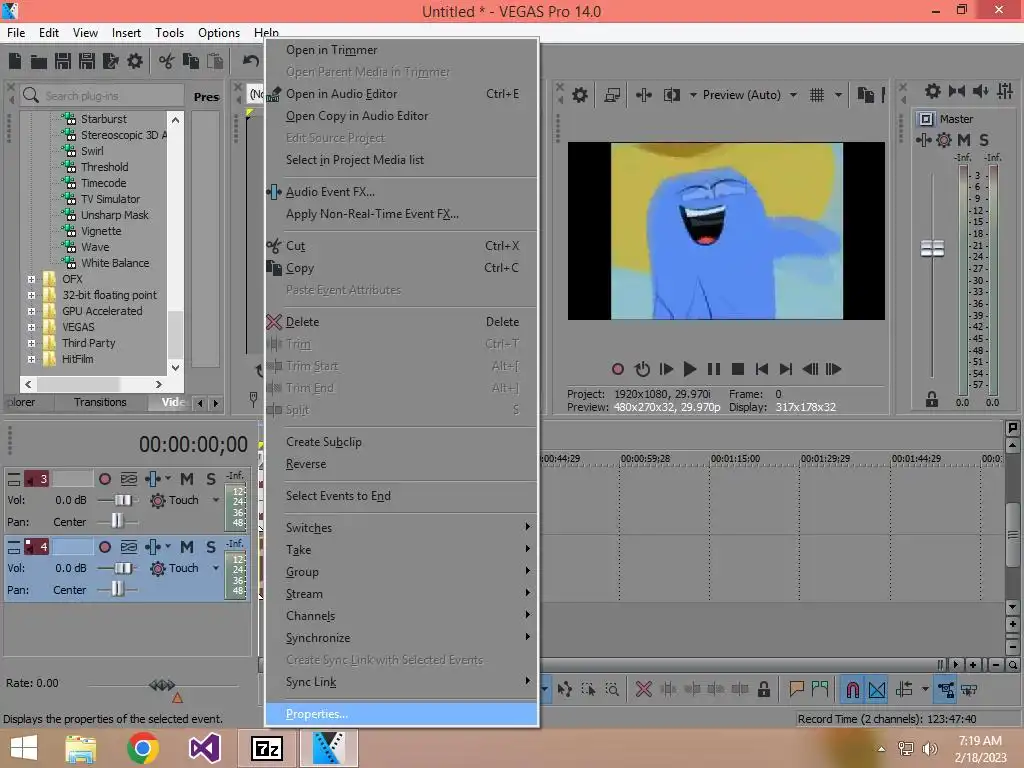Click the Save disk toolbar icon

pyautogui.click(x=63, y=61)
